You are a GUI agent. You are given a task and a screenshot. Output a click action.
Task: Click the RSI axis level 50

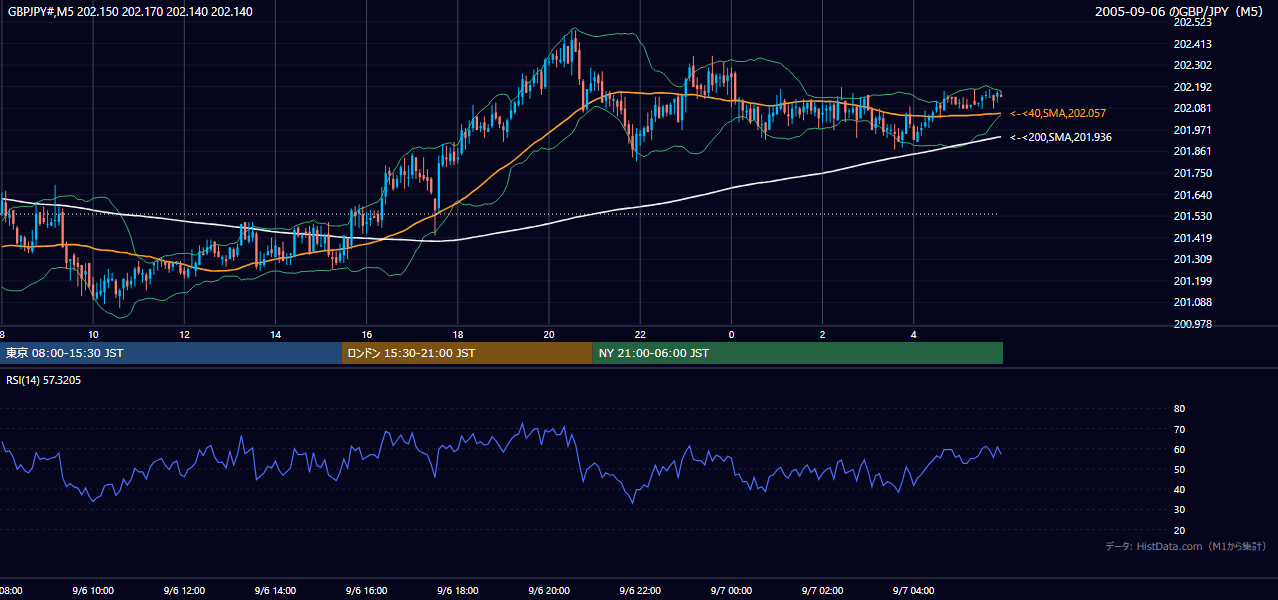coord(1179,469)
